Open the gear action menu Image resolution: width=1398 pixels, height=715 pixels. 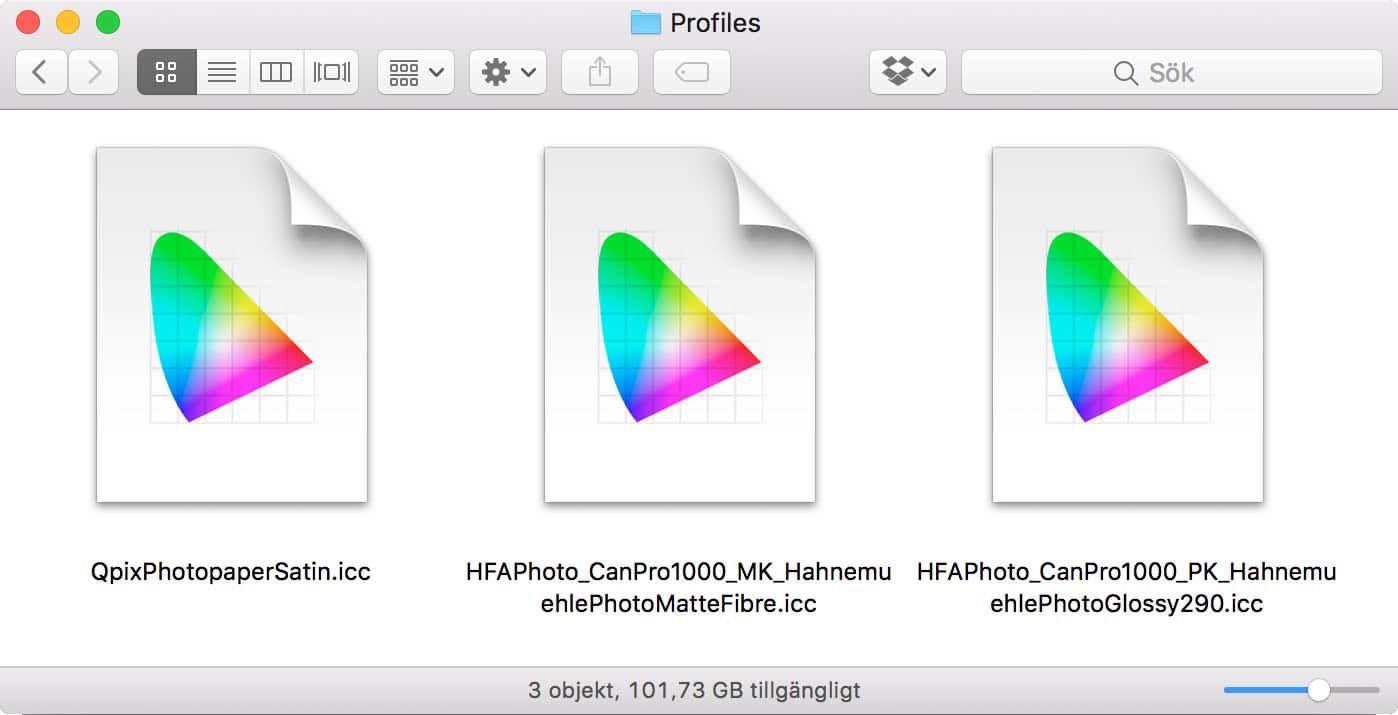tap(508, 72)
